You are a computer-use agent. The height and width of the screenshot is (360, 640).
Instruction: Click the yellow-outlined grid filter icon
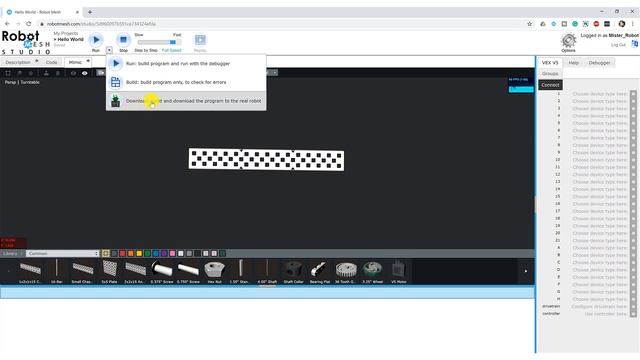click(106, 253)
